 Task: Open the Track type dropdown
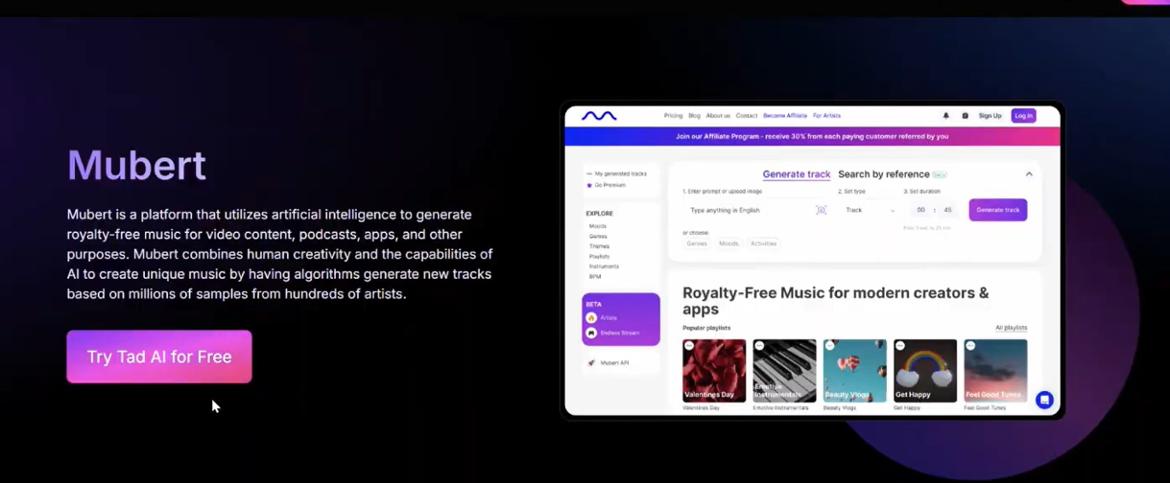coord(869,211)
